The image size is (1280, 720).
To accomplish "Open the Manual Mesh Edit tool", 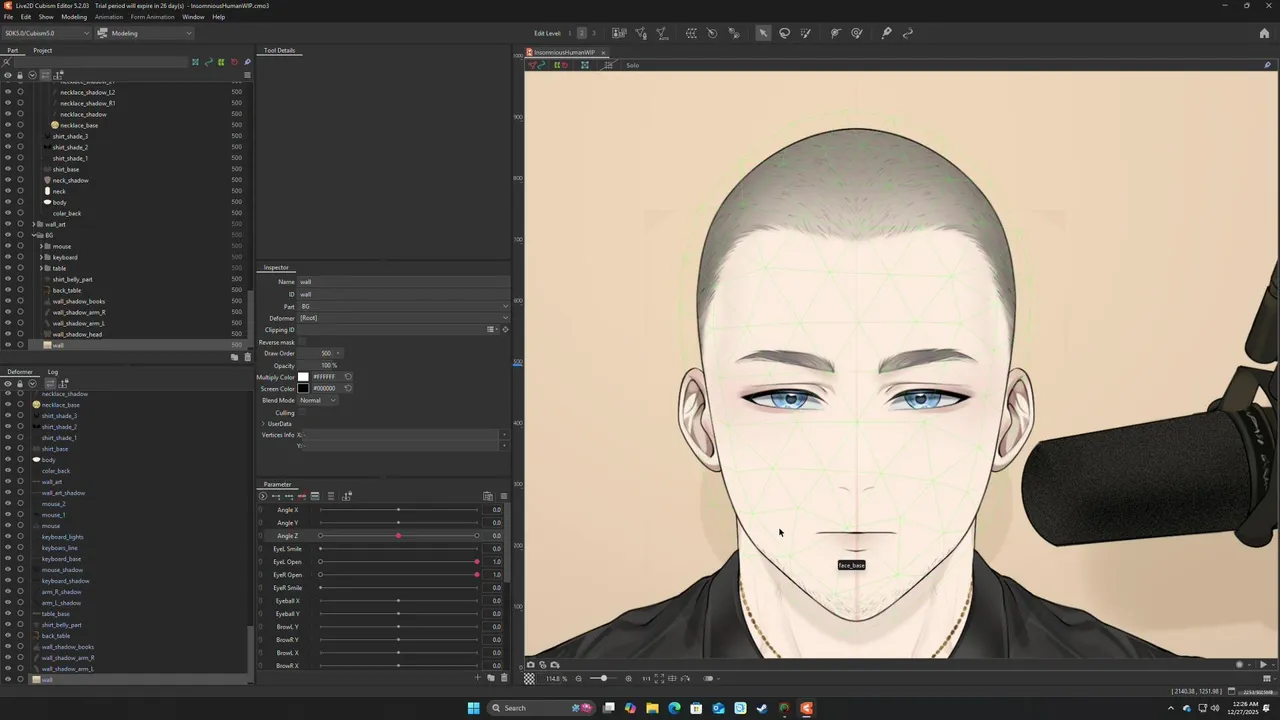I will [641, 33].
